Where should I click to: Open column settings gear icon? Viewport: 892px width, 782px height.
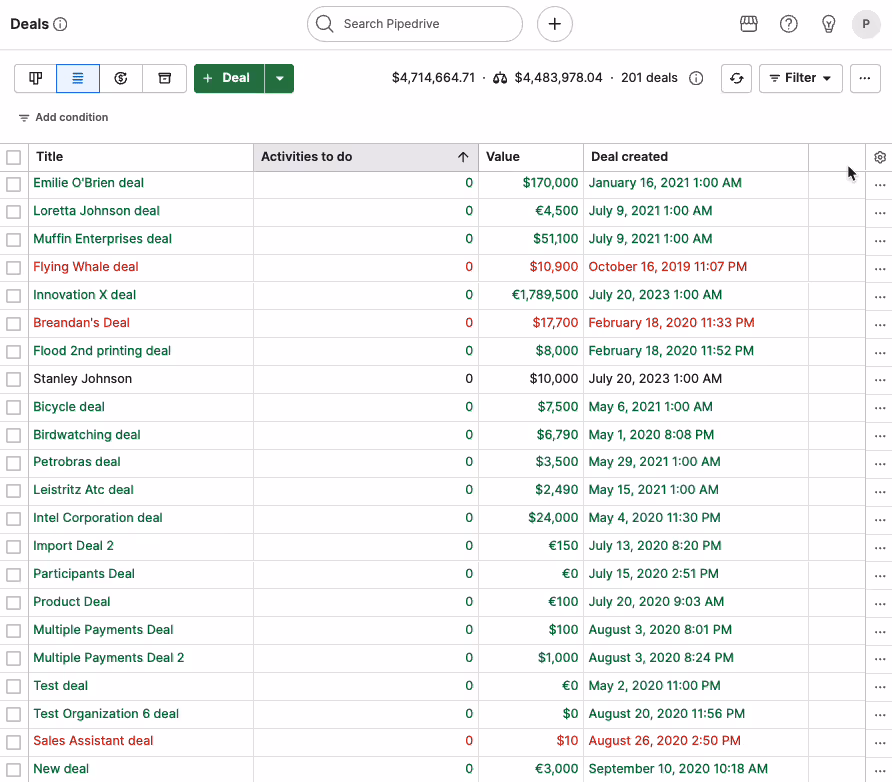click(879, 157)
